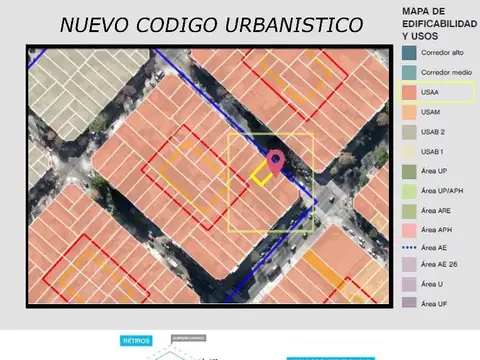Image resolution: width=480 pixels, height=360 pixels.
Task: Select the 'Área UP/APH' legend label
Action: tap(442, 191)
